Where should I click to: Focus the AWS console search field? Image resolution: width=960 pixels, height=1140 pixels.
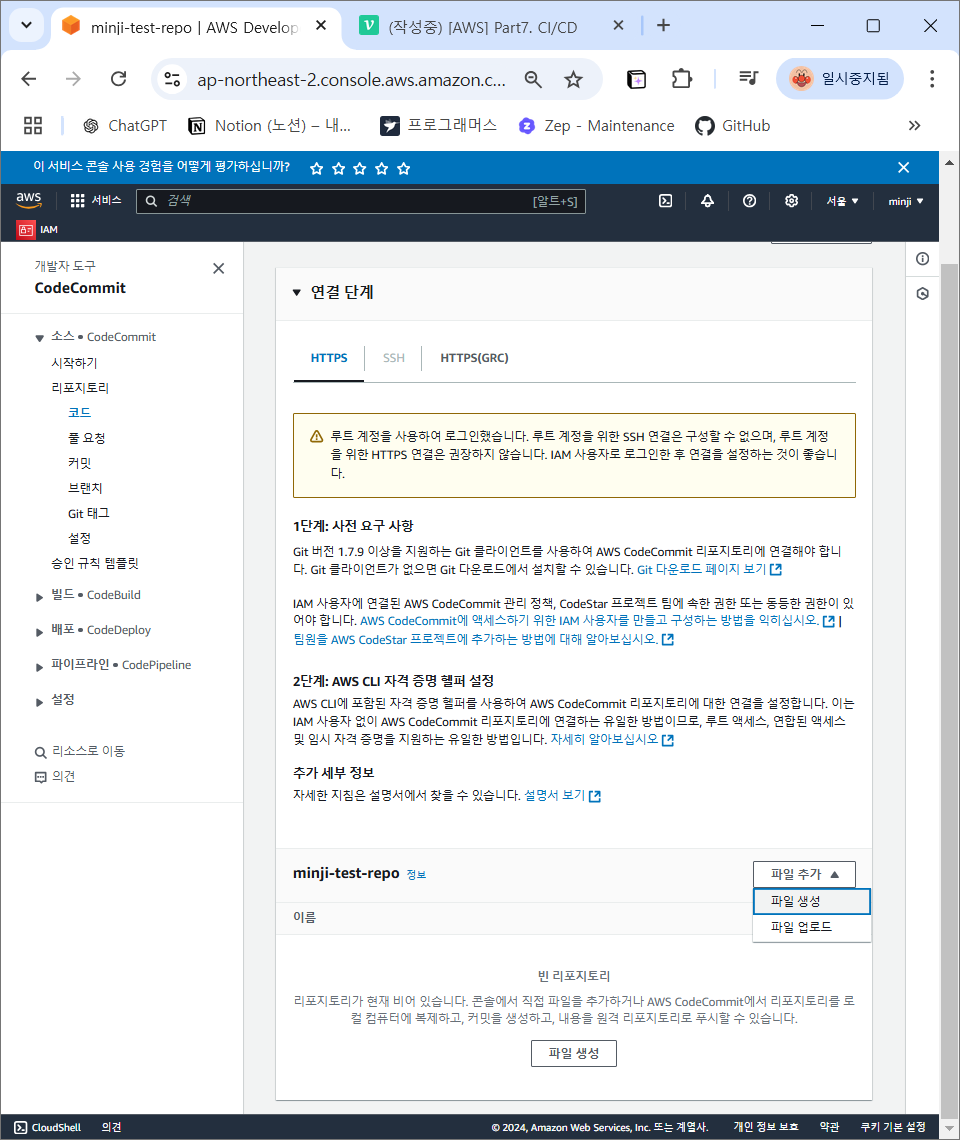361,201
